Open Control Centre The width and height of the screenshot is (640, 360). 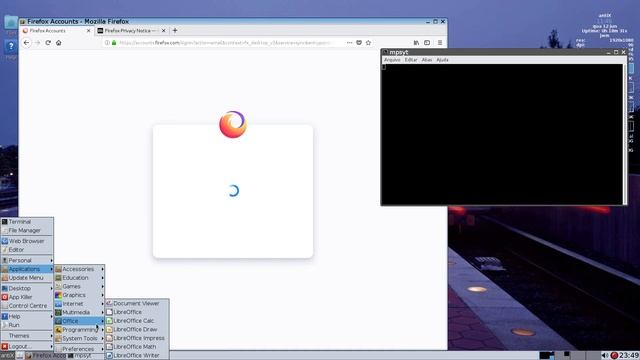coord(27,306)
